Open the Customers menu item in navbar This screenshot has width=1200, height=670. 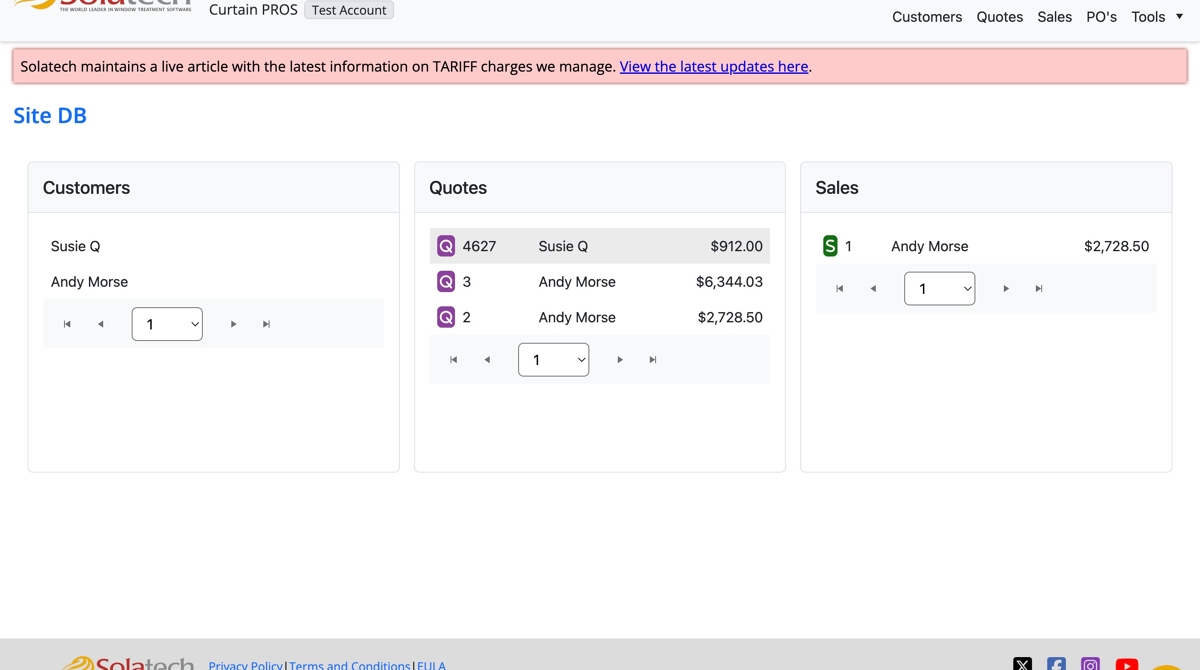927,17
